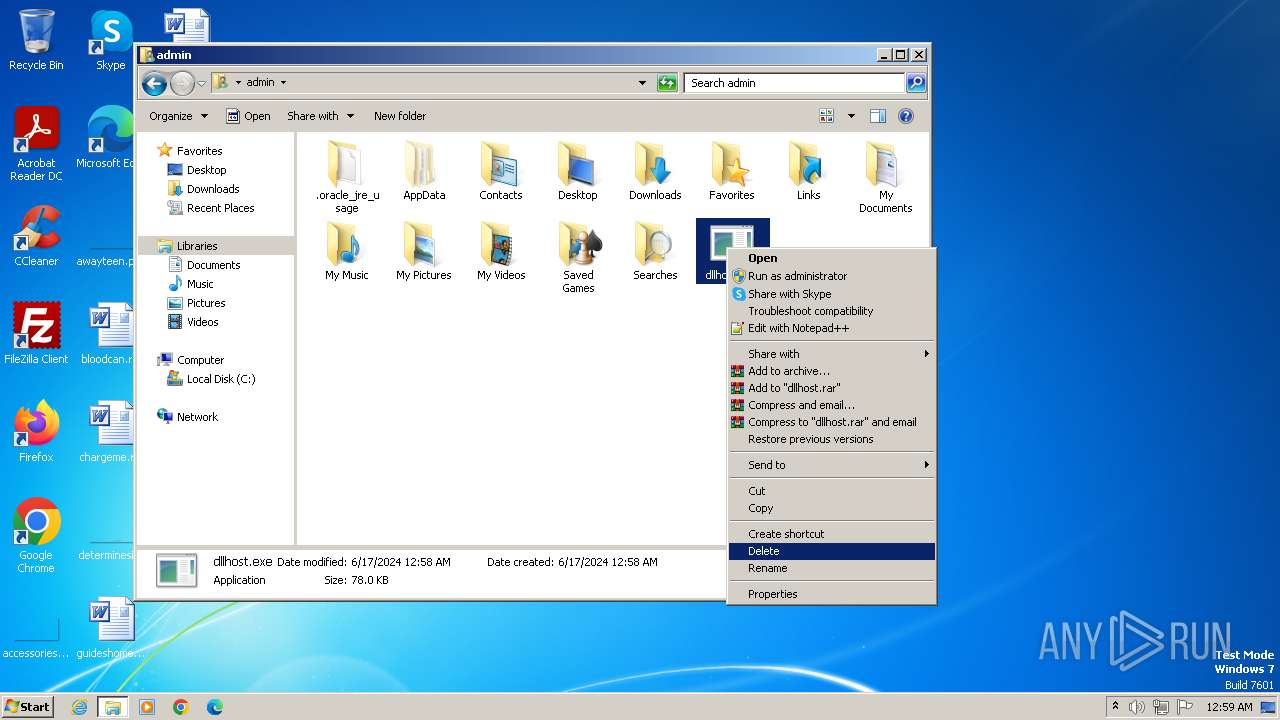Select the My Videos folder
Image resolution: width=1280 pixels, height=720 pixels.
tap(500, 251)
